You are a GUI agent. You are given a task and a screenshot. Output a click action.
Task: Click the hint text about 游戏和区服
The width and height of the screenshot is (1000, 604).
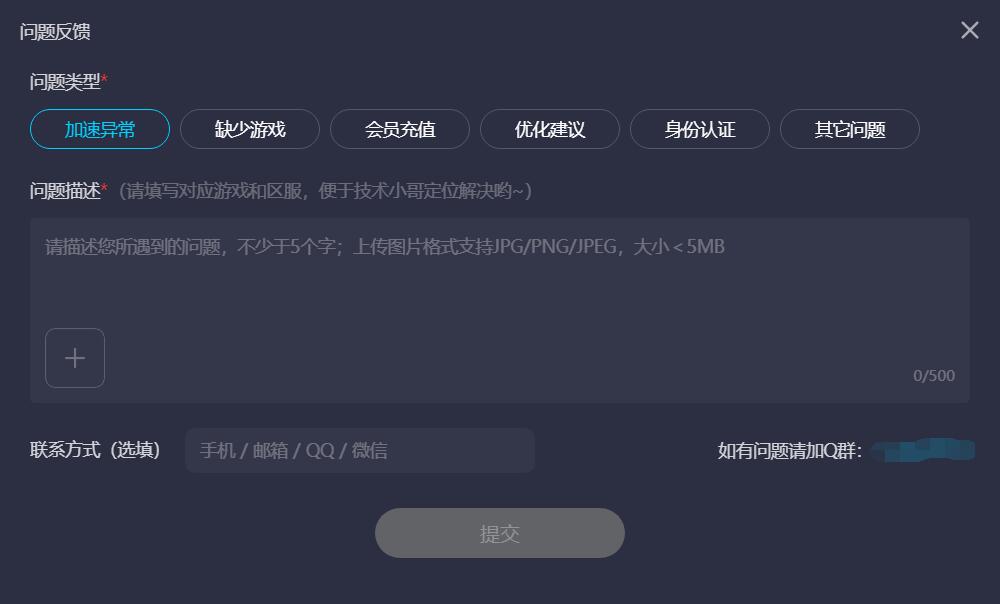click(x=325, y=191)
